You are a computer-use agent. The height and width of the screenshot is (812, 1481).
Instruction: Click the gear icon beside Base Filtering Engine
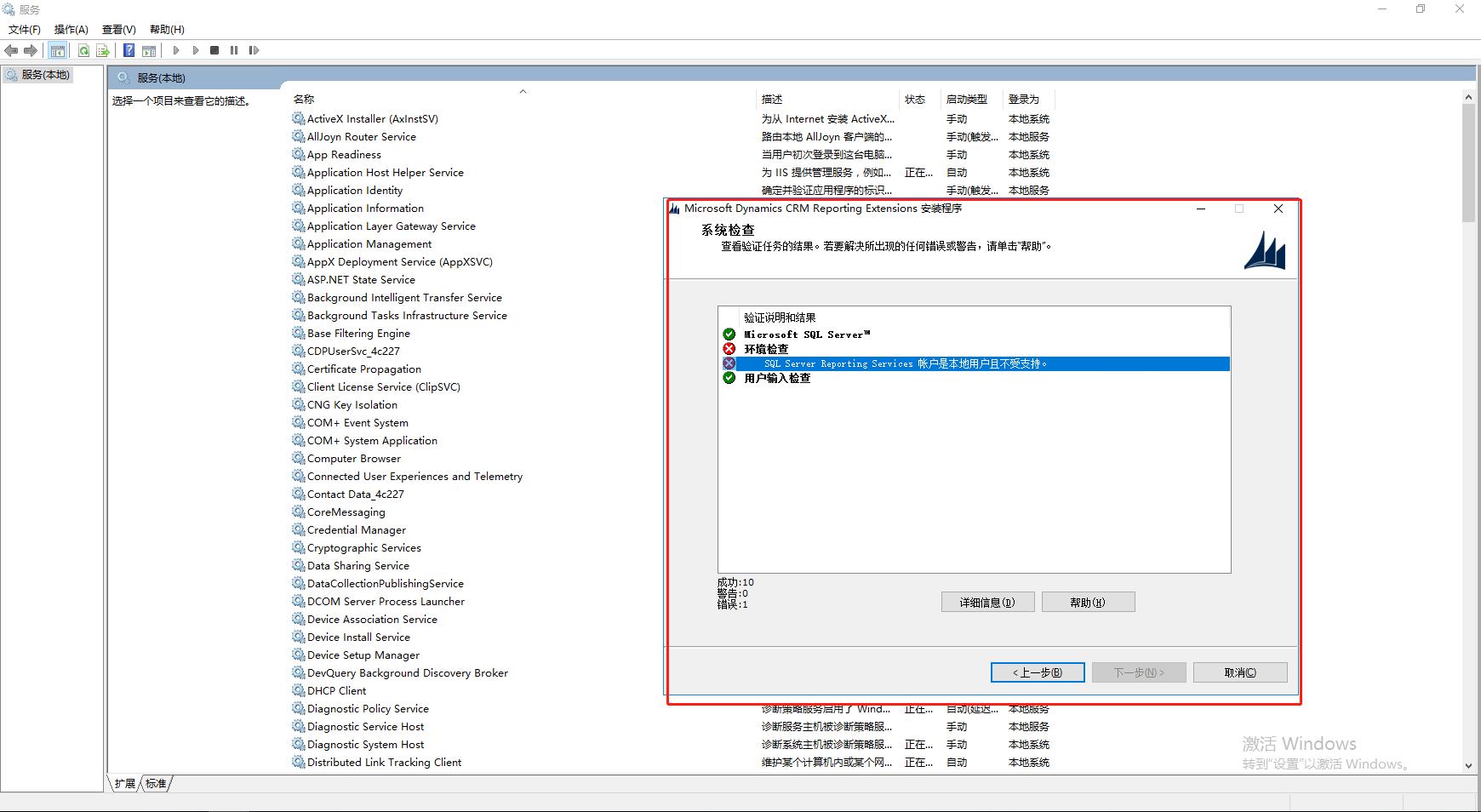(x=298, y=333)
